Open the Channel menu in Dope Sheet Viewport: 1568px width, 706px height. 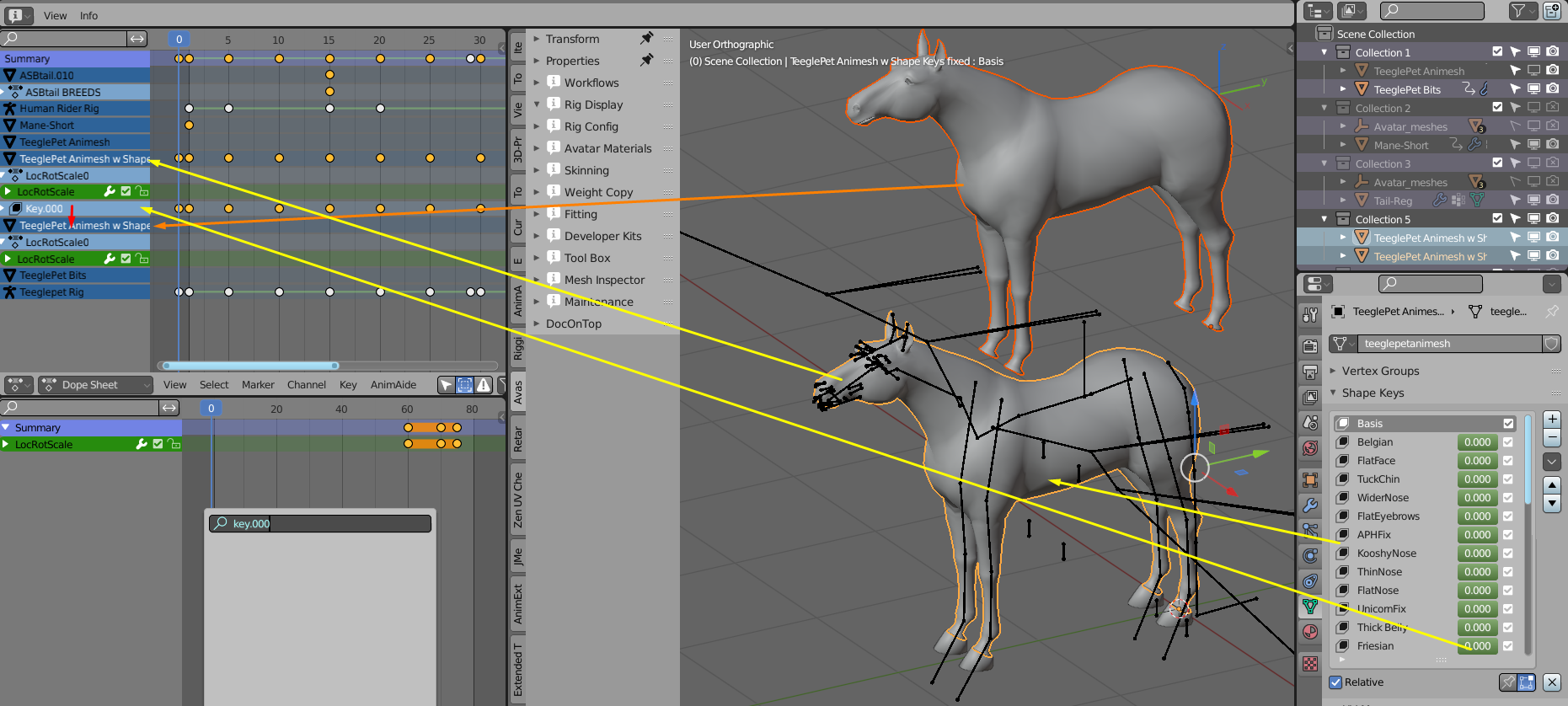(306, 385)
